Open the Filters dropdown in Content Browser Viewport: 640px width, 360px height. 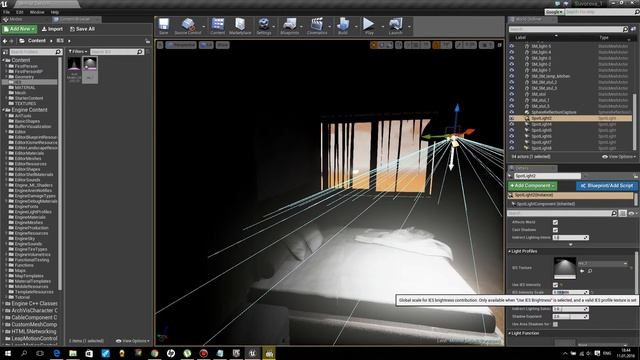[78, 52]
